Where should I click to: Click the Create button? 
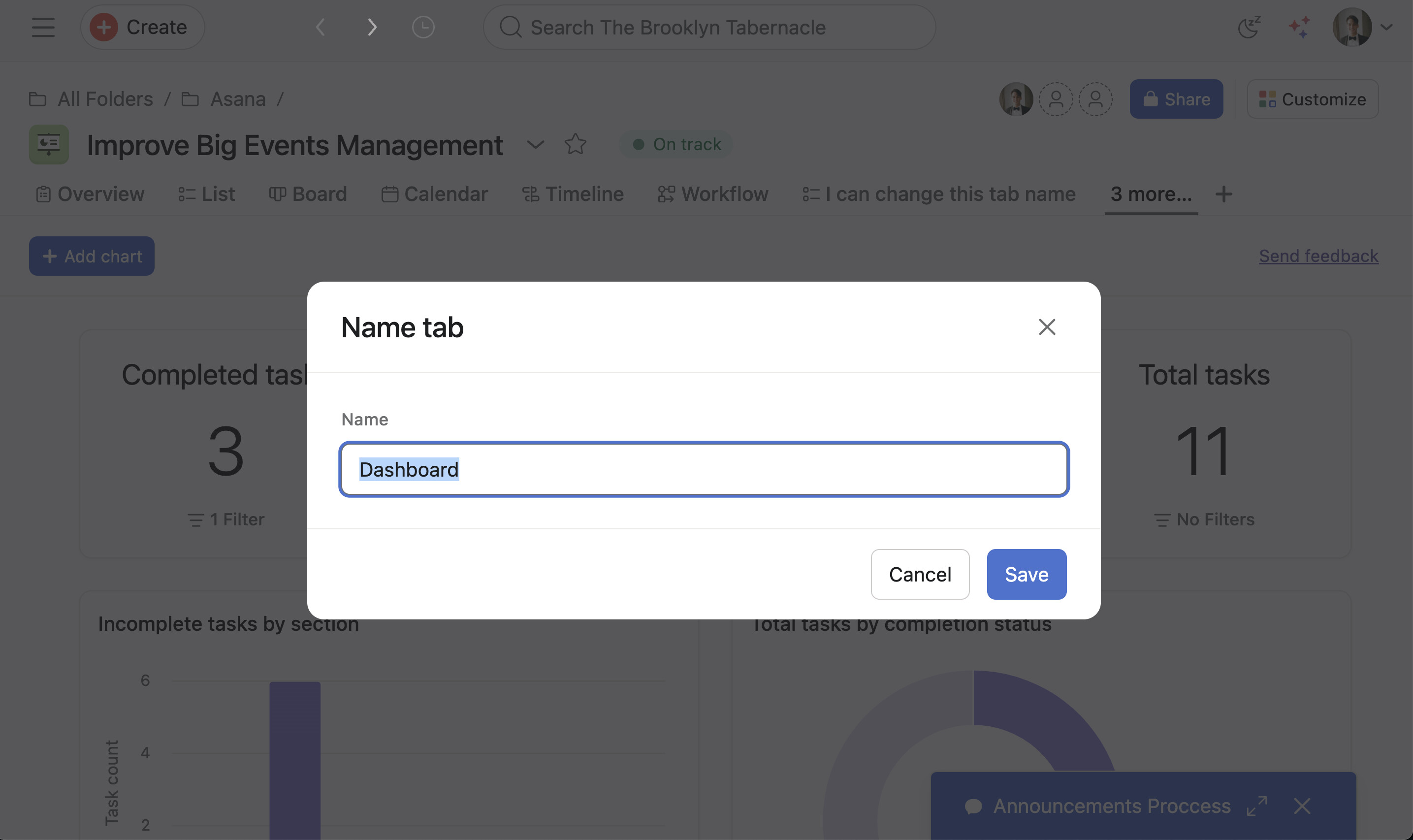pos(142,27)
